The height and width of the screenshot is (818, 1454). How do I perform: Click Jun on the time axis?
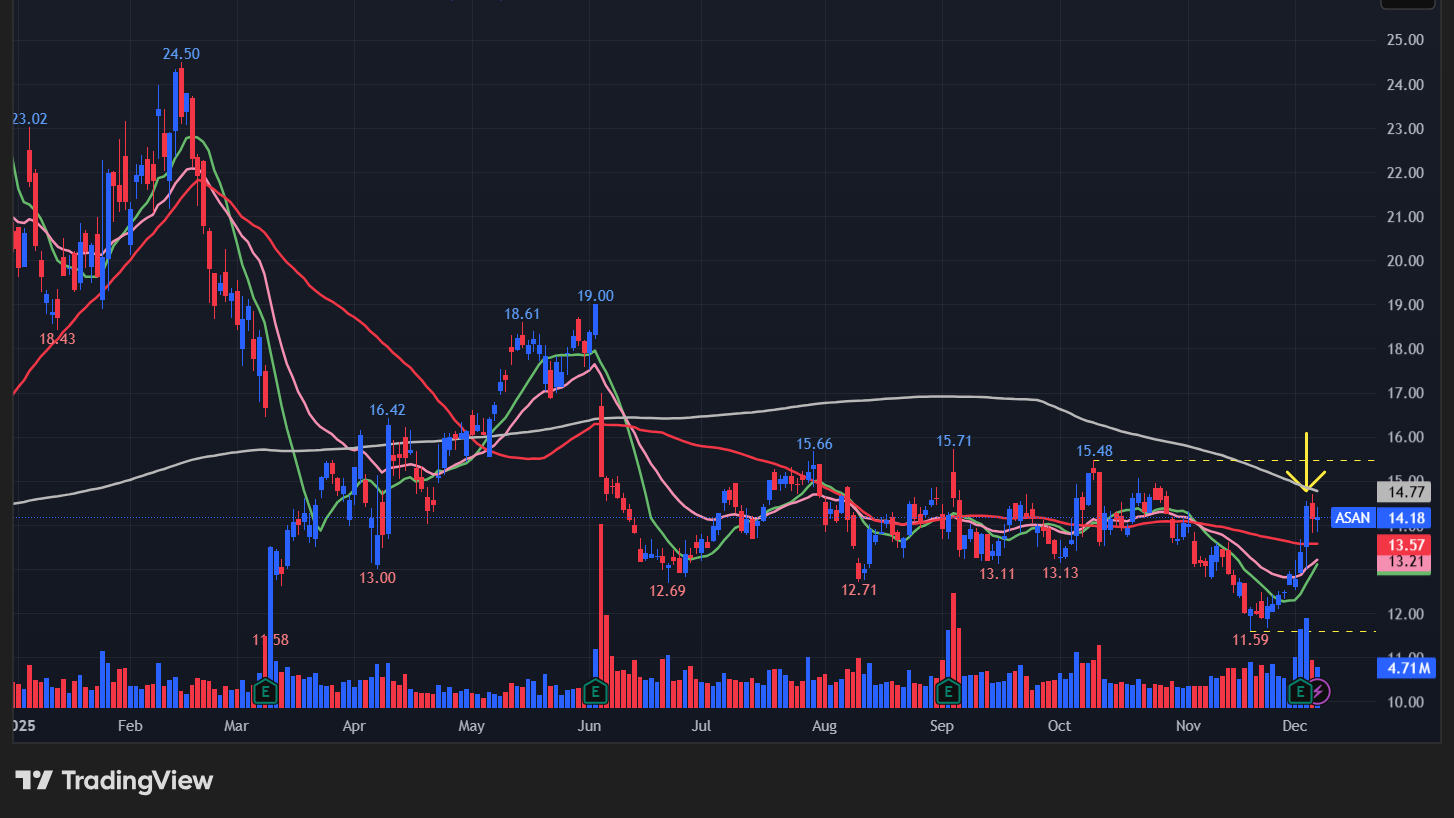pos(589,725)
